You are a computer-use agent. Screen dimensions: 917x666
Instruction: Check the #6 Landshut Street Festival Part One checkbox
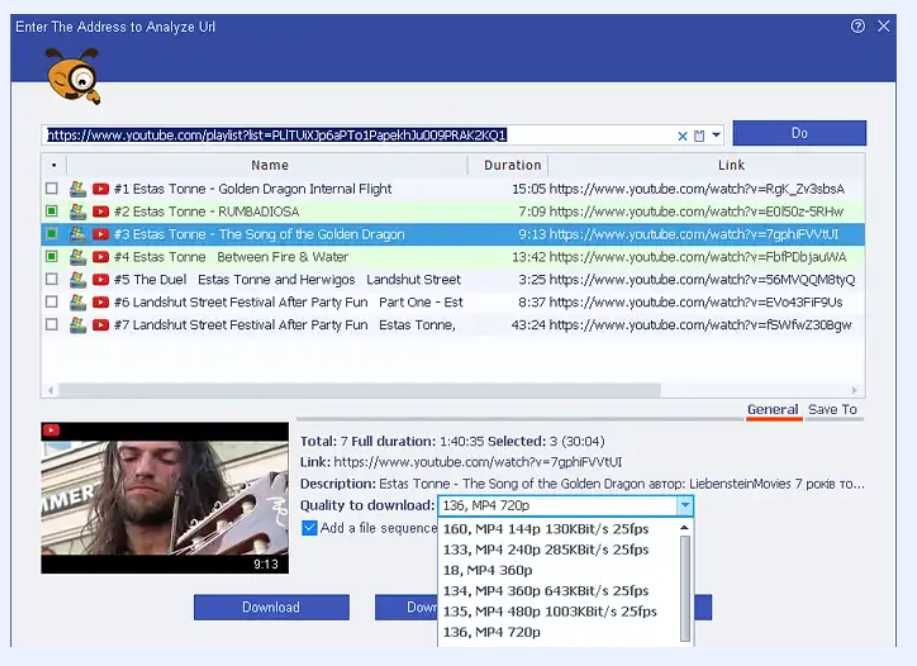click(x=51, y=302)
